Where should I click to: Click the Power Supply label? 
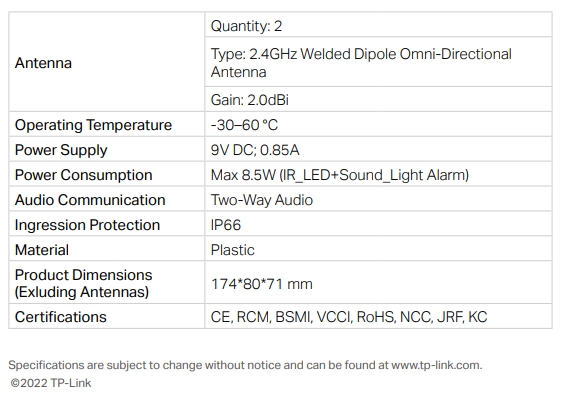click(61, 150)
